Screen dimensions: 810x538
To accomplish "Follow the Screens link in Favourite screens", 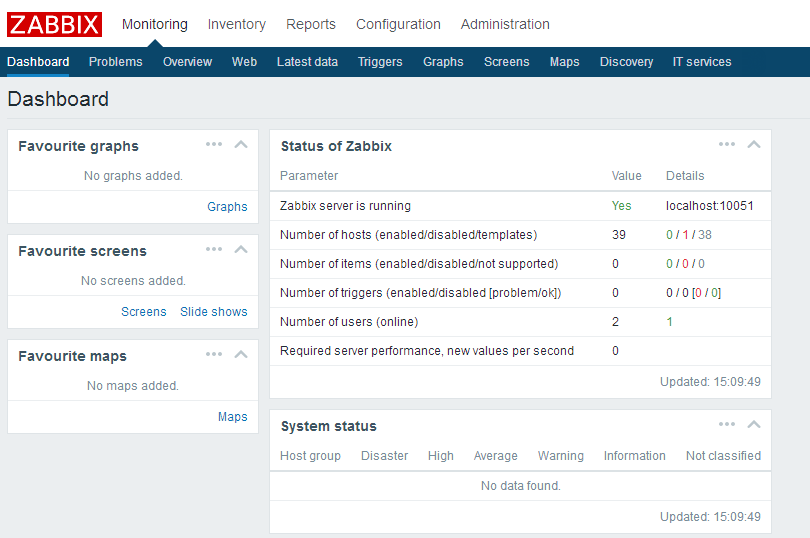I will click(x=144, y=312).
